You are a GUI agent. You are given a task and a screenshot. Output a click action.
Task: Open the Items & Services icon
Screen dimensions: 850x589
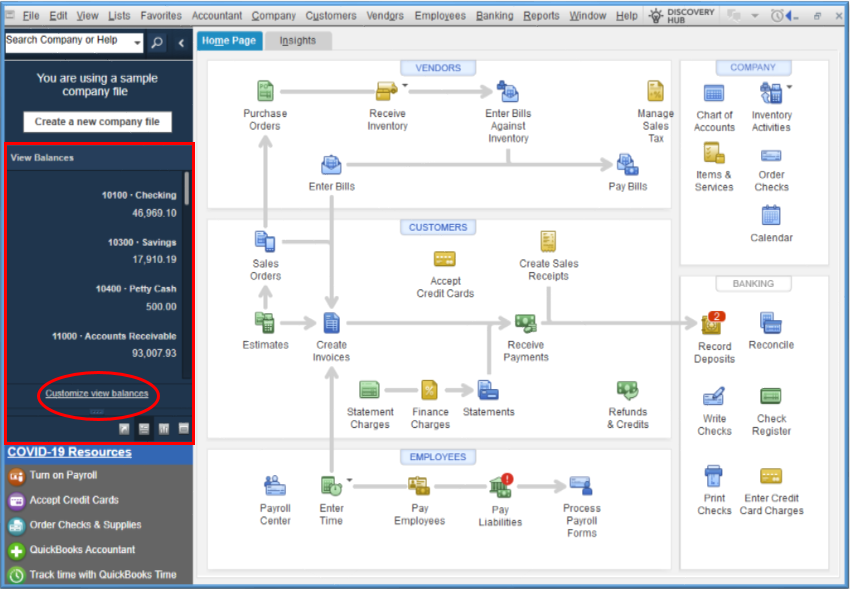(714, 153)
